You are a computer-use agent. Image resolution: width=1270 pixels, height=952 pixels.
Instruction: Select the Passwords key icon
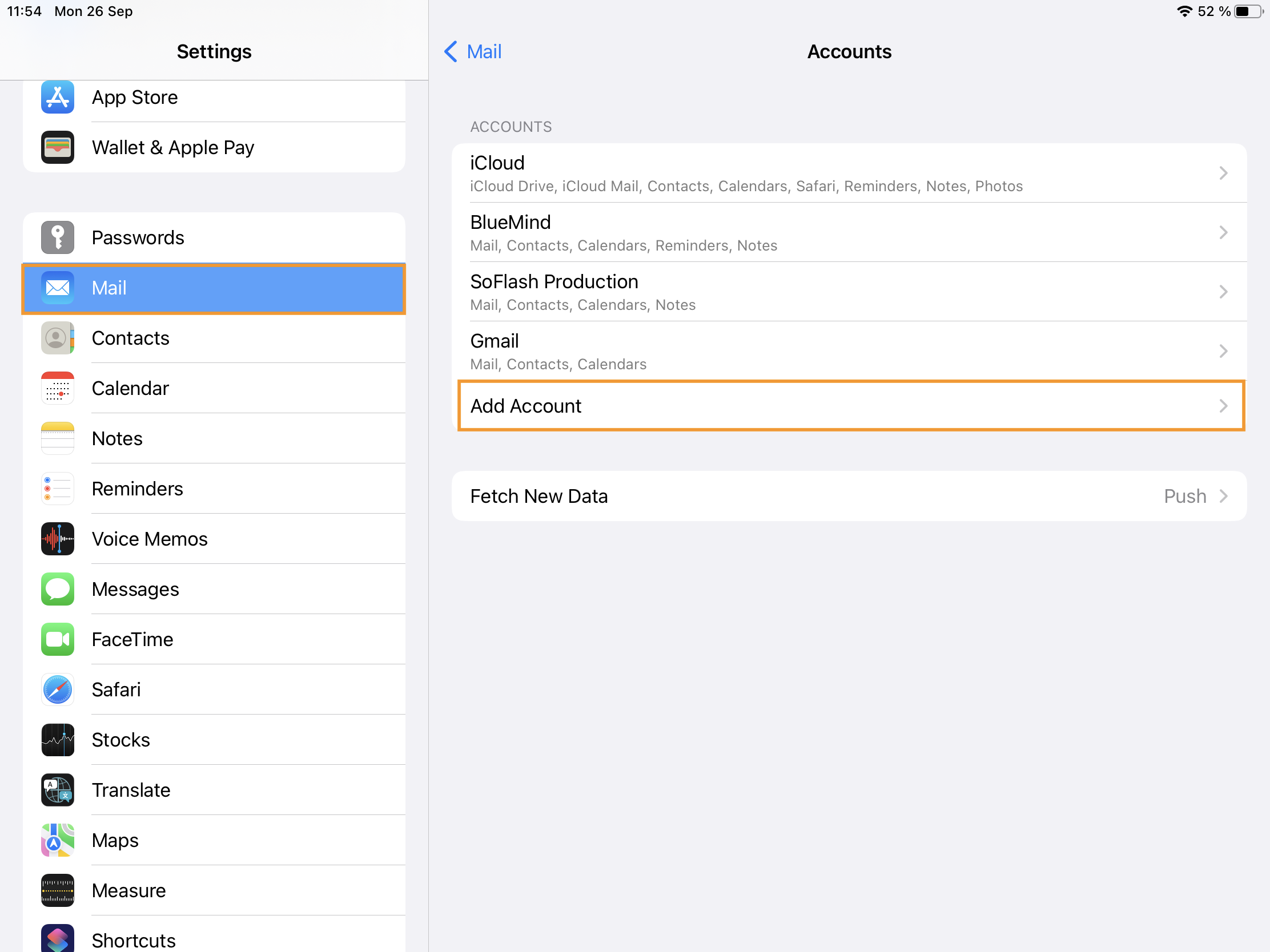58,237
